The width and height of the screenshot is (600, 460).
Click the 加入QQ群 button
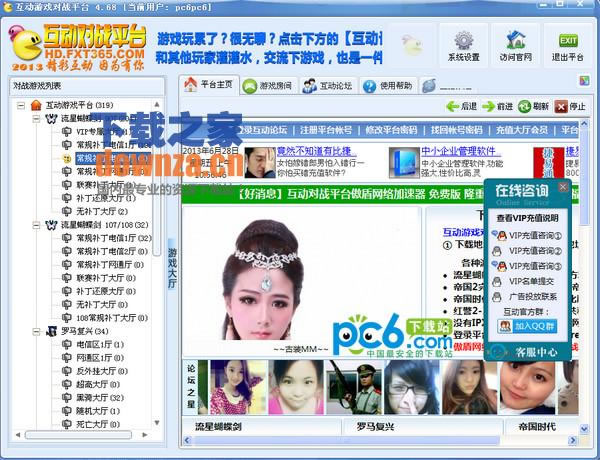click(x=527, y=326)
